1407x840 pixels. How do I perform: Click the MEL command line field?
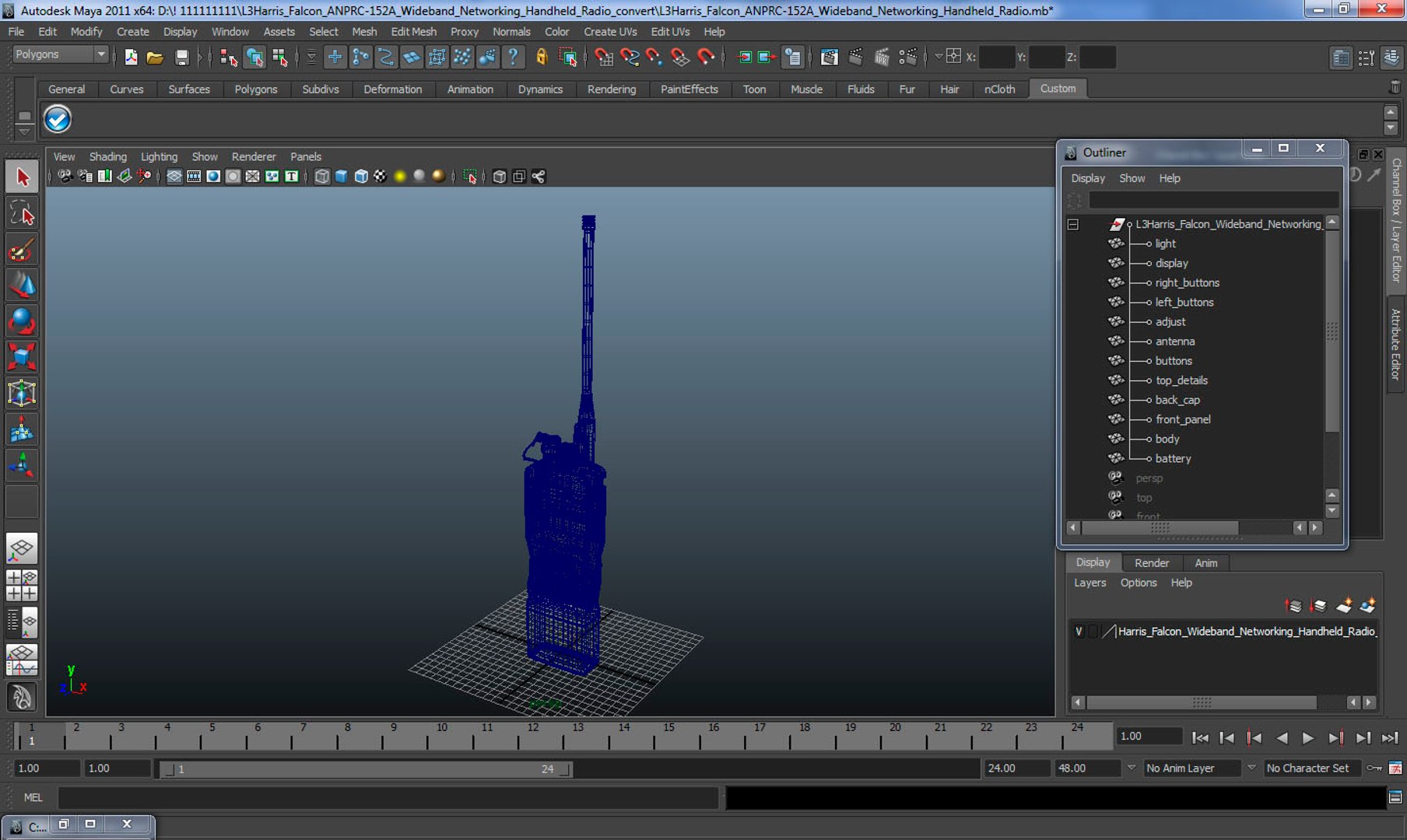(x=388, y=798)
